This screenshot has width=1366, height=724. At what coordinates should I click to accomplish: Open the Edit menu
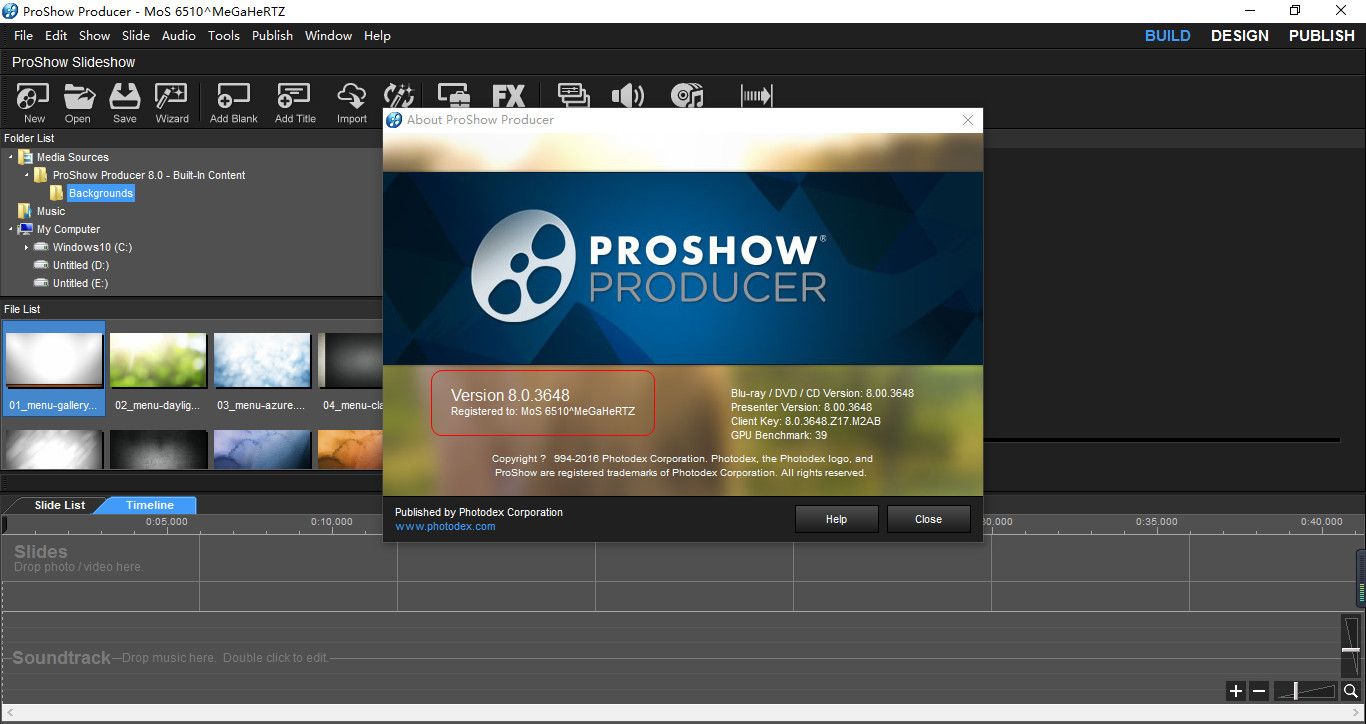[x=56, y=35]
